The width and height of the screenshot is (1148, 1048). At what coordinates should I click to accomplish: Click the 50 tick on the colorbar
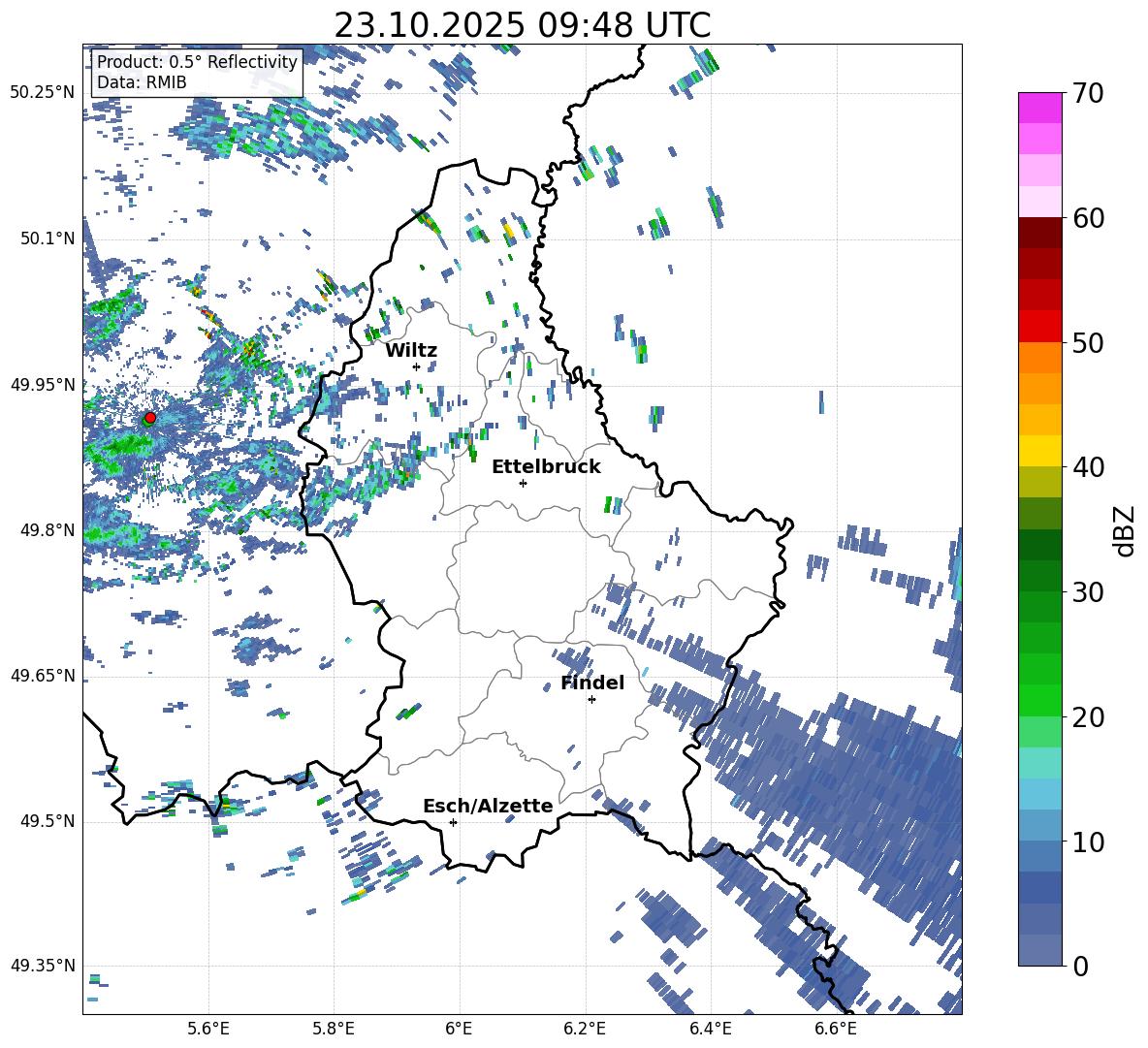pyautogui.click(x=1088, y=342)
